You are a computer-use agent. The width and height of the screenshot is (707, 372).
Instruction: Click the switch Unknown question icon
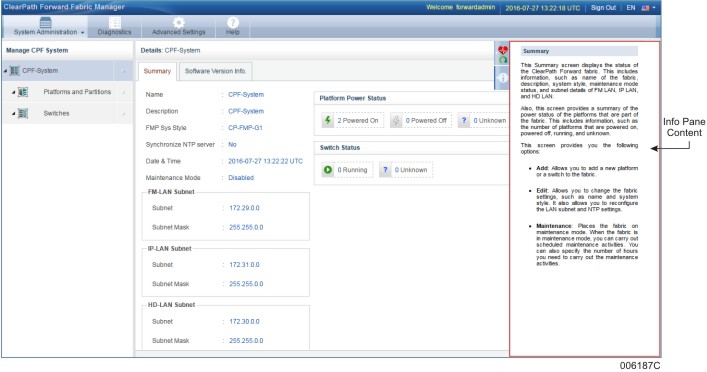click(385, 170)
